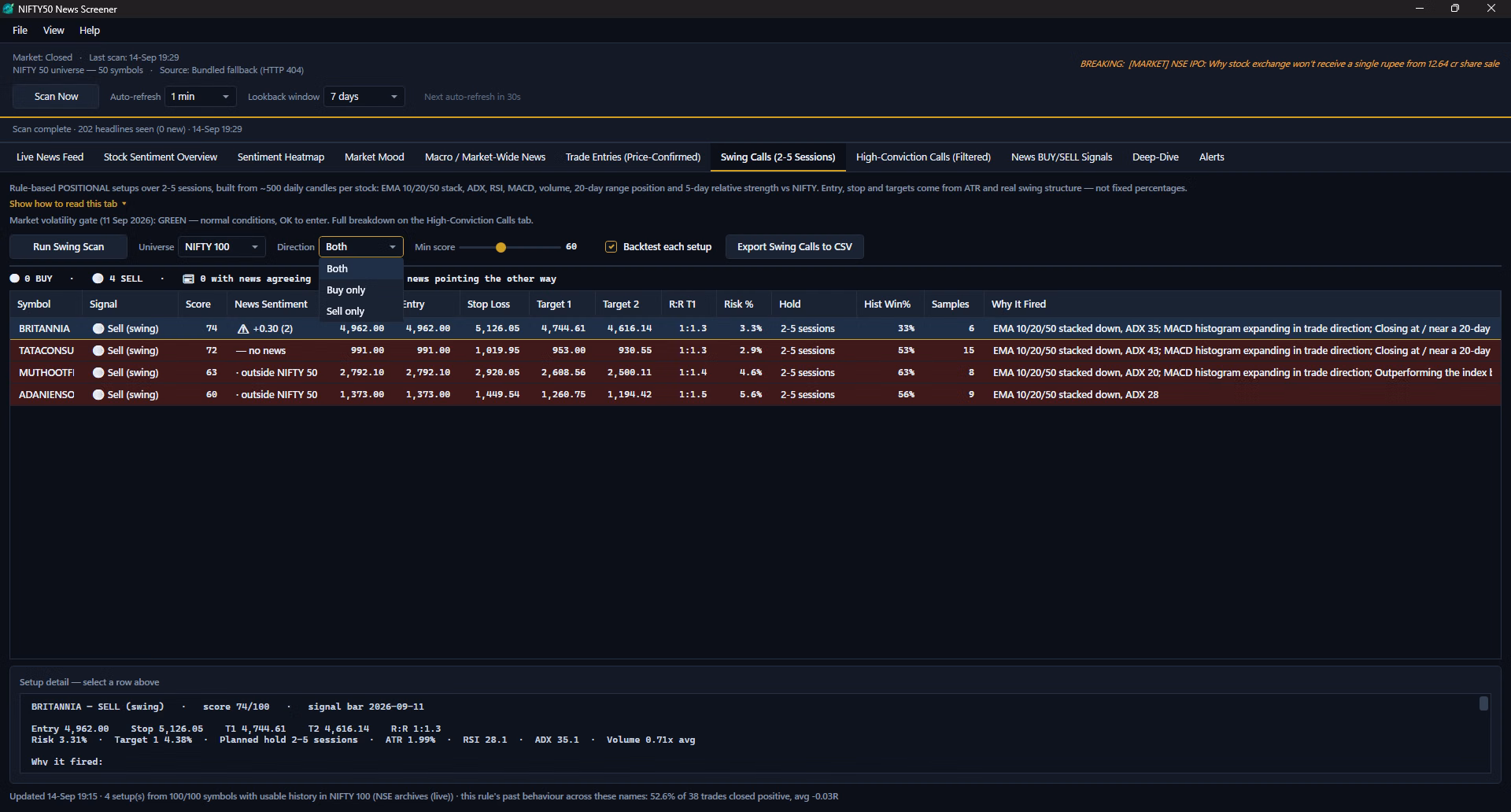The height and width of the screenshot is (812, 1511).
Task: Open the View menu
Action: coord(54,30)
